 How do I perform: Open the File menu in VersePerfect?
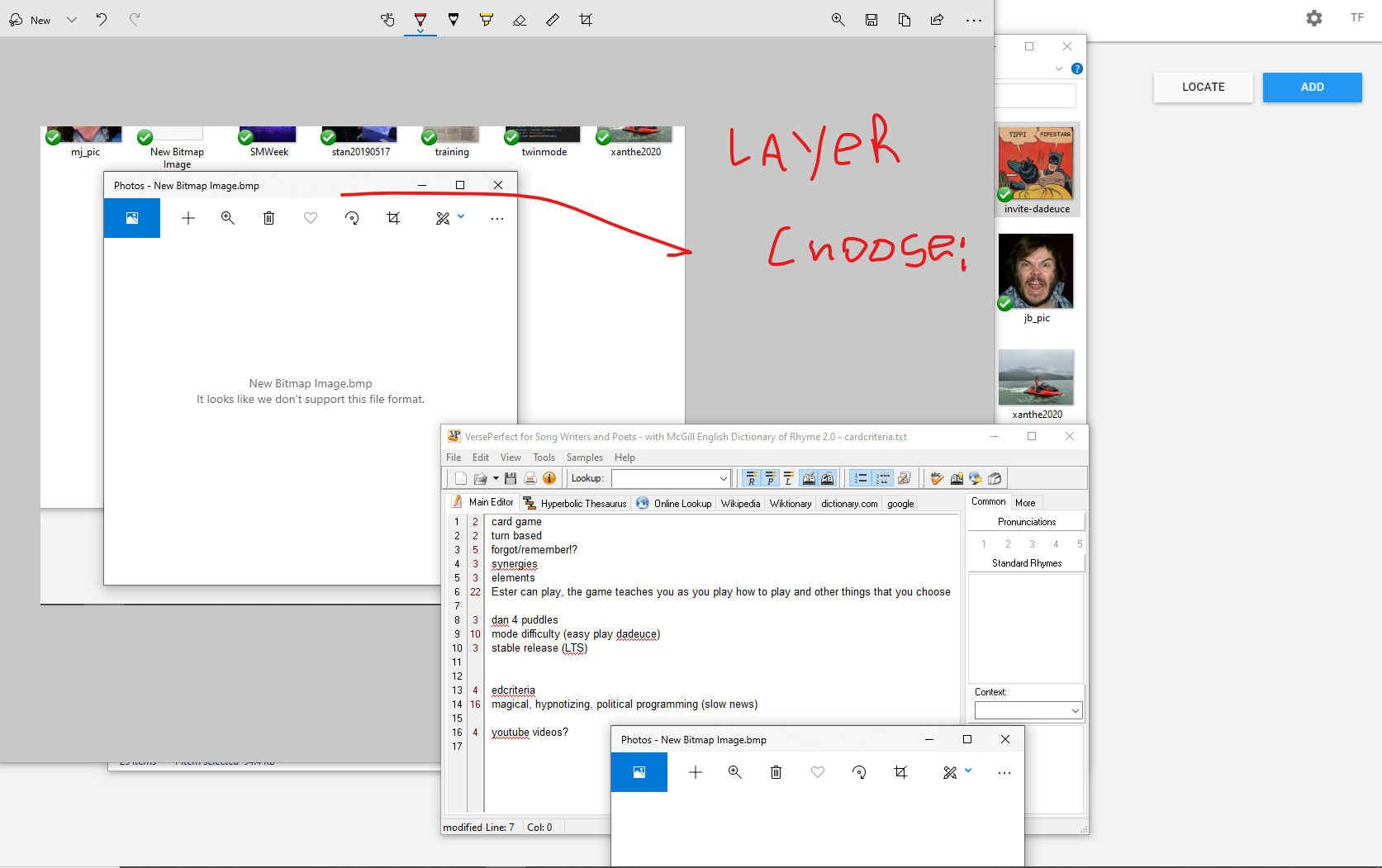tap(454, 458)
